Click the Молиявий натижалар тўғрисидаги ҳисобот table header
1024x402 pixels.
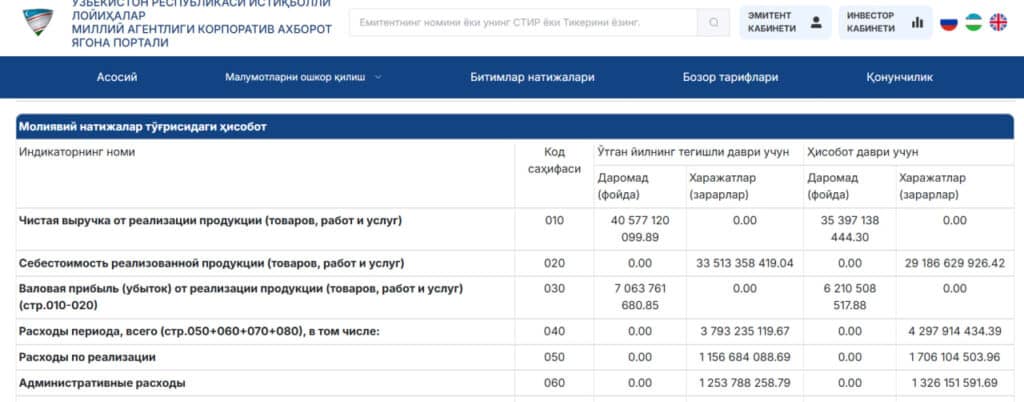pos(142,127)
